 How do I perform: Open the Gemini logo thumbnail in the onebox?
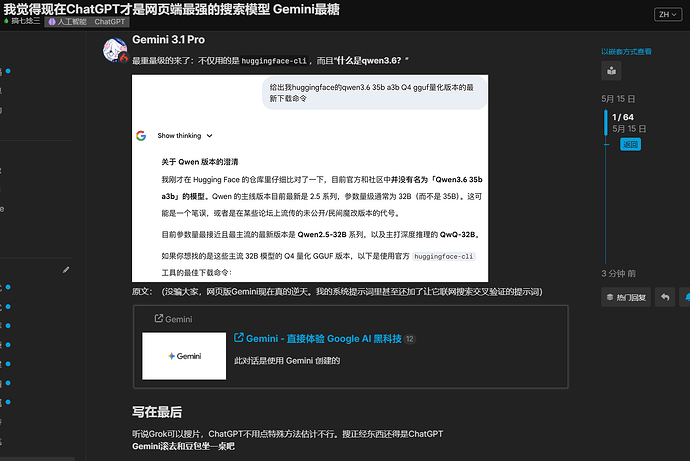click(184, 356)
